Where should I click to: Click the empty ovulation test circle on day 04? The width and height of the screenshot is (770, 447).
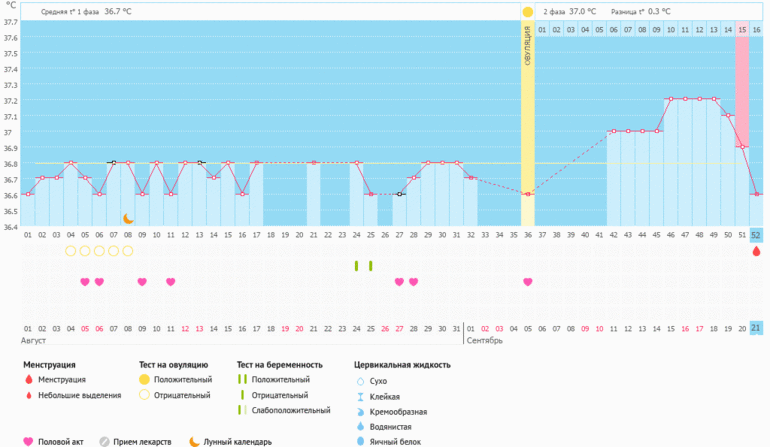coord(71,250)
